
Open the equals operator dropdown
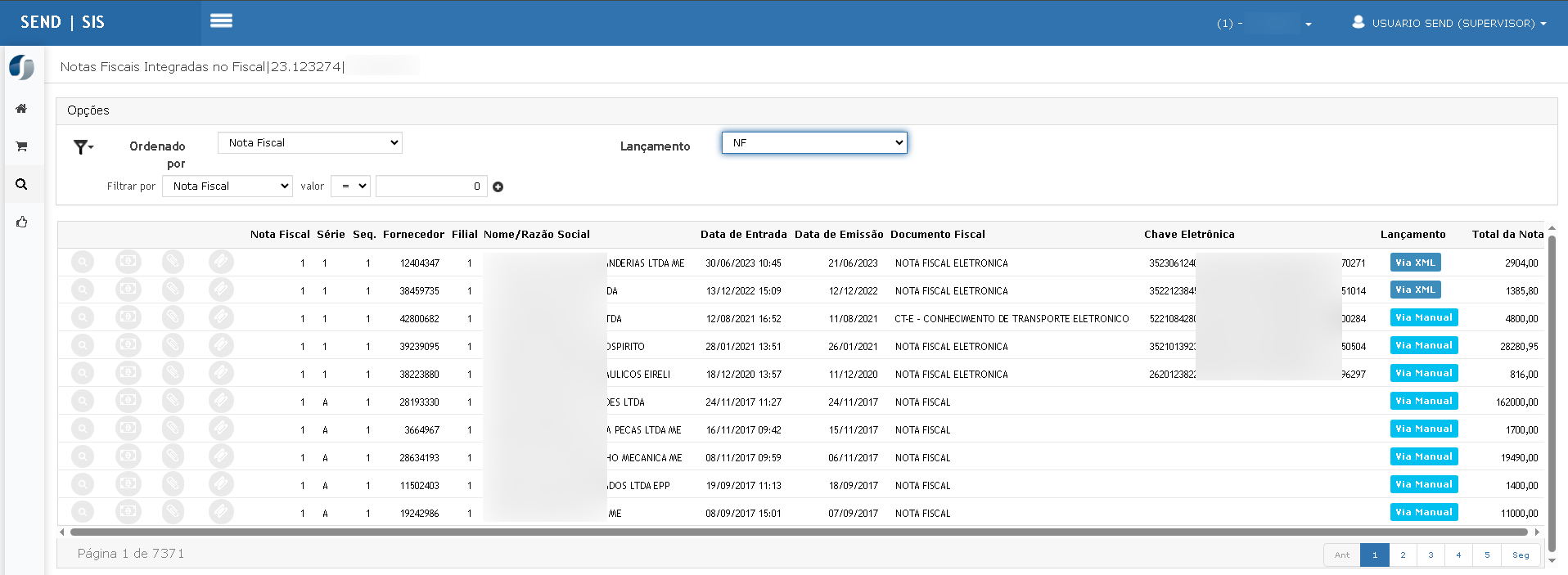pos(350,186)
